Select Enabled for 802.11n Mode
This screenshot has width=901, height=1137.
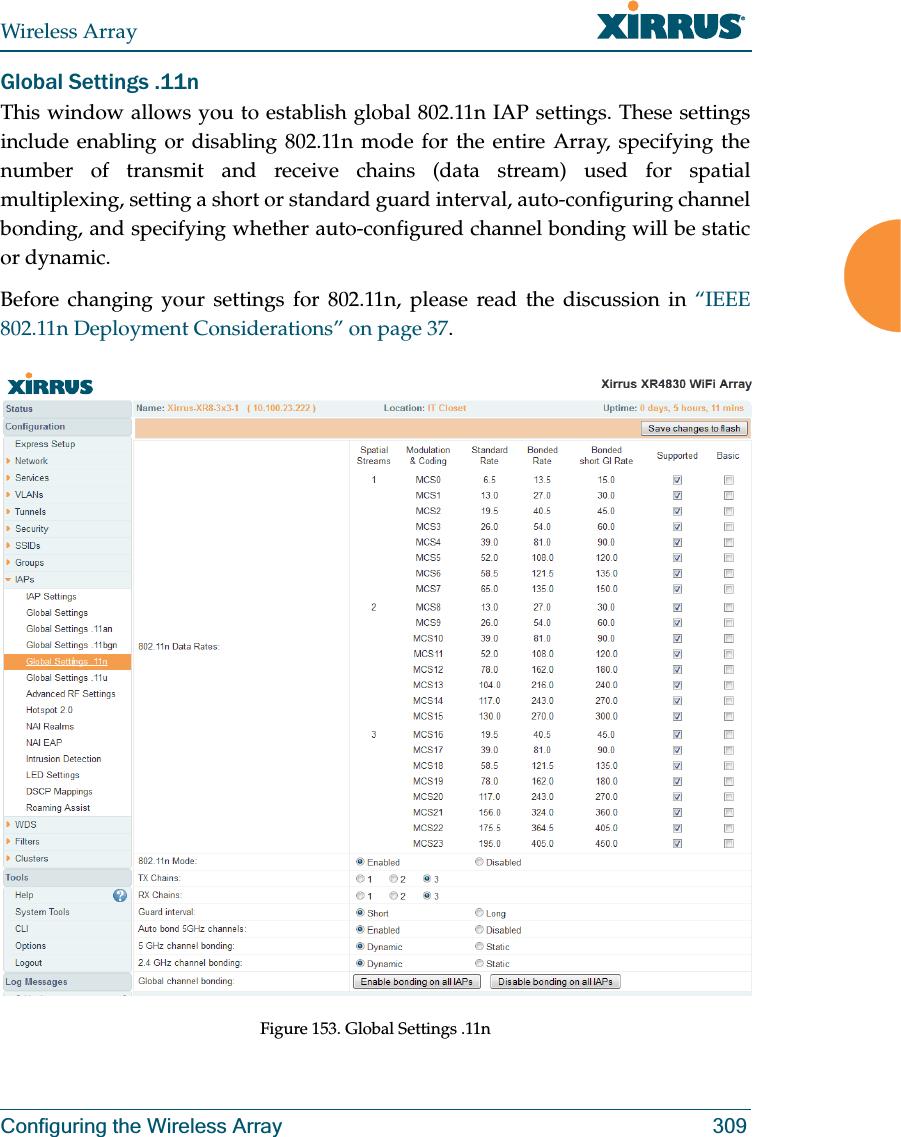(360, 862)
